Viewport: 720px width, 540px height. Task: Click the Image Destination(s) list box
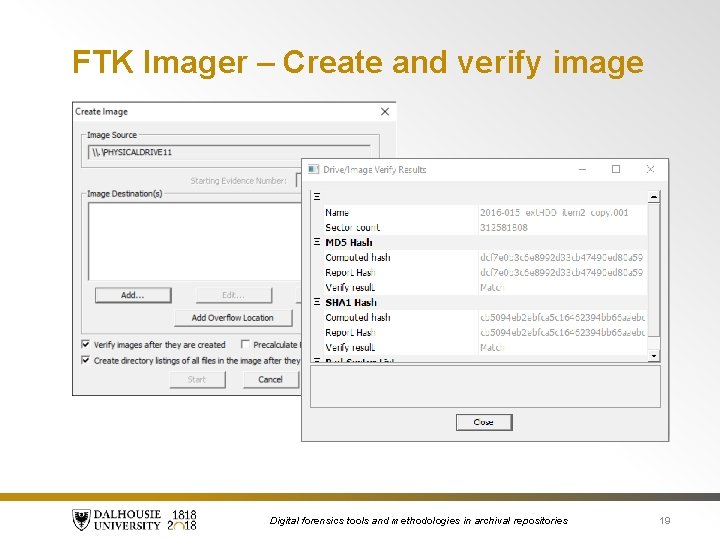pos(195,241)
